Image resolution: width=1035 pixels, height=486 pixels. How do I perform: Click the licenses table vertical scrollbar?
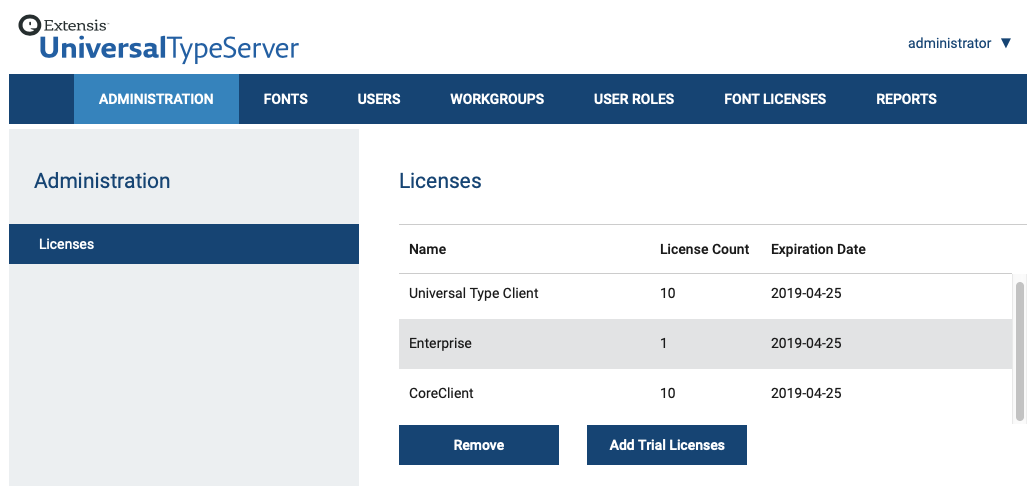[x=1020, y=351]
